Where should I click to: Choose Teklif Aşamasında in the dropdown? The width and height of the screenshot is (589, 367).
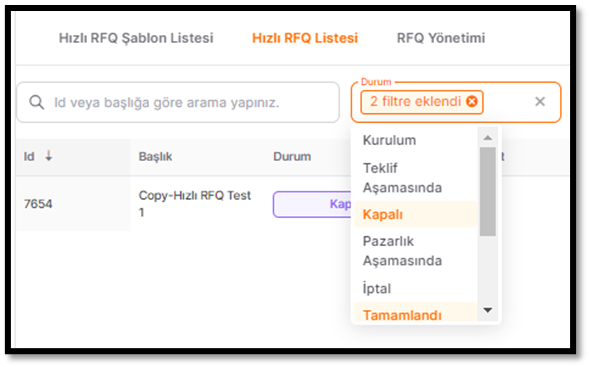click(x=415, y=178)
